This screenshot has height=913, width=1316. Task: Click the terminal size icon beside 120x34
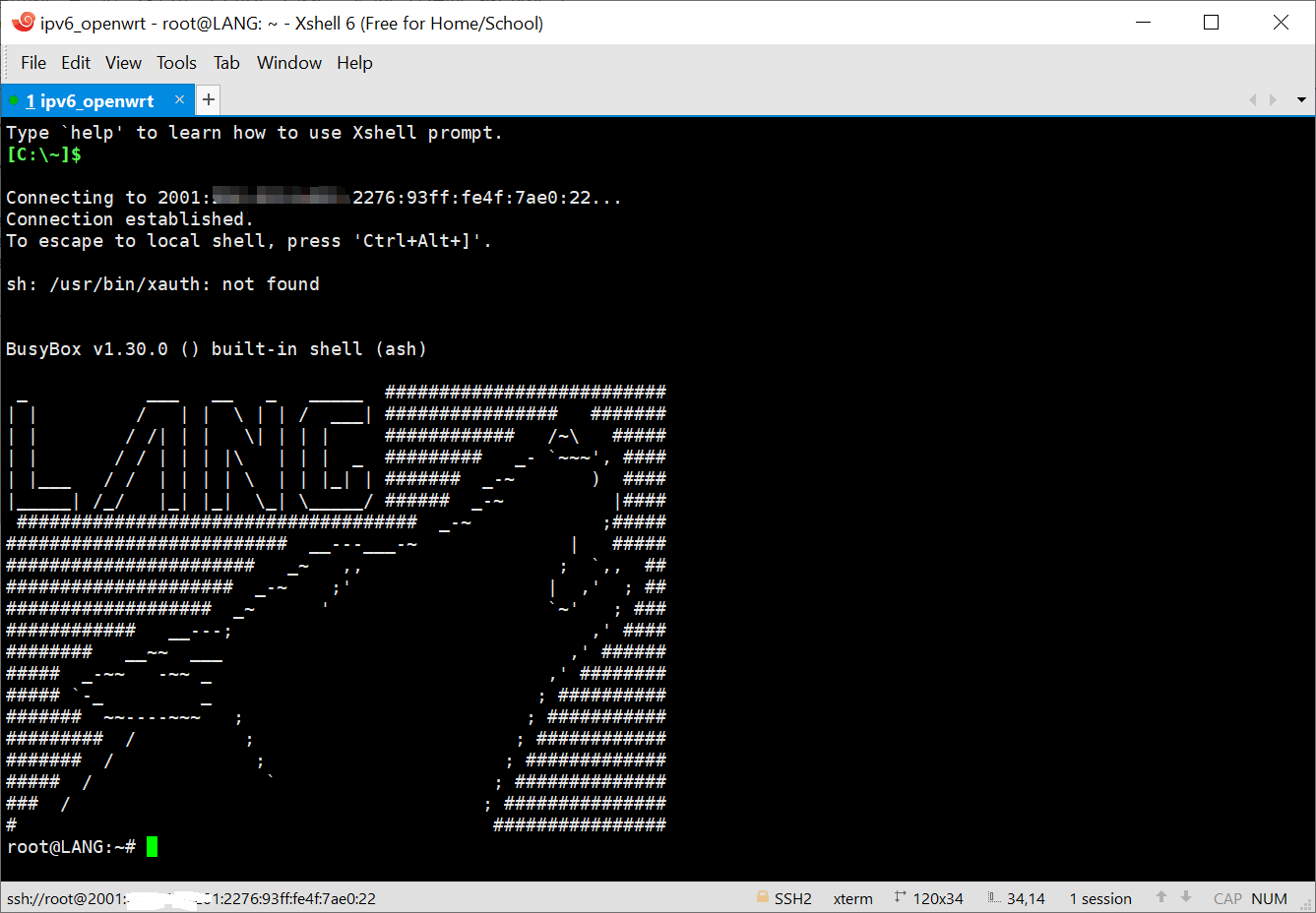[900, 897]
